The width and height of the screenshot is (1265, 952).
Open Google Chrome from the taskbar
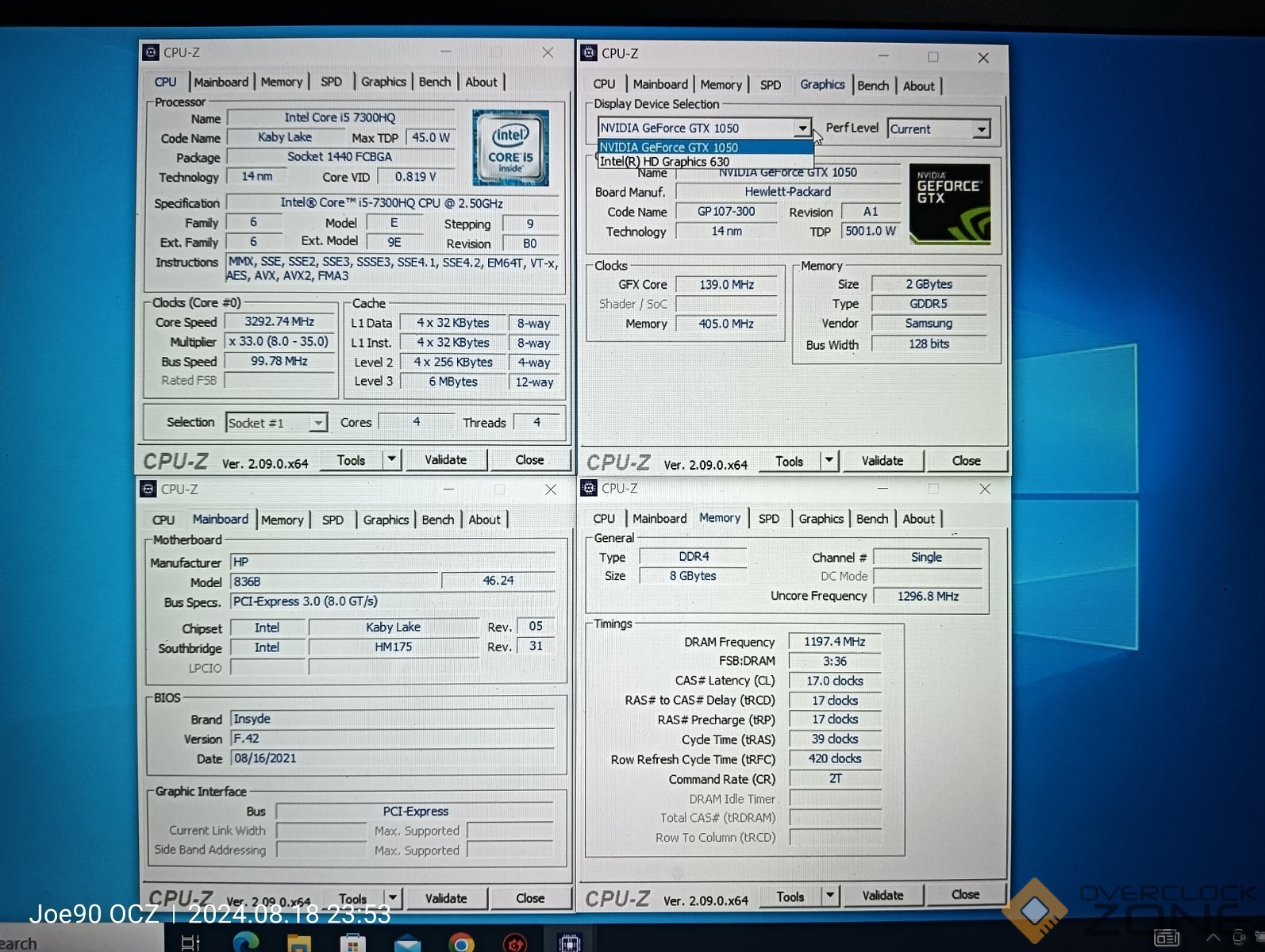(461, 942)
